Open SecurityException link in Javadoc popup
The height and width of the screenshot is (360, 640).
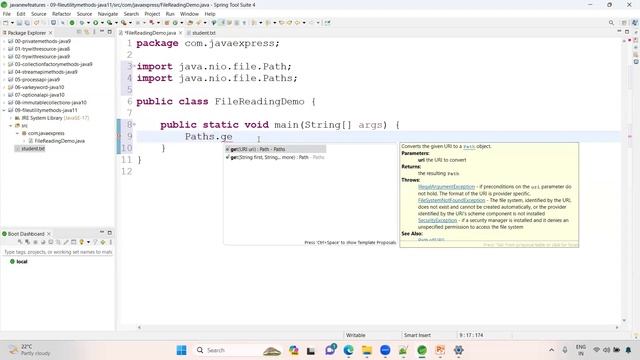437,220
